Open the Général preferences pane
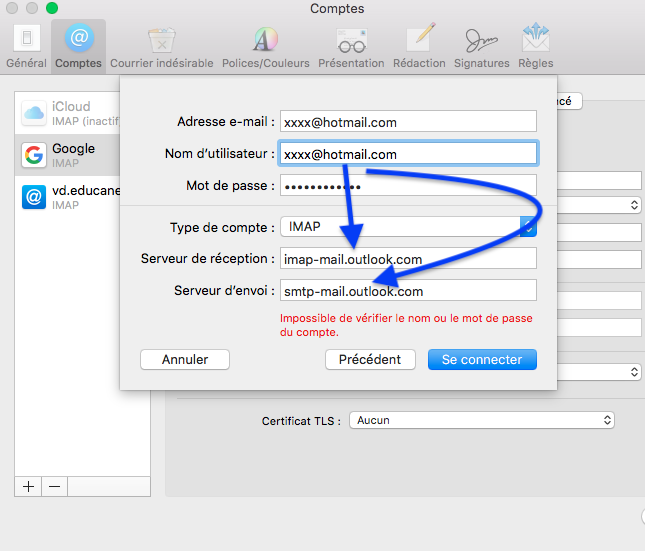Image resolution: width=645 pixels, height=551 pixels. pyautogui.click(x=26, y=46)
